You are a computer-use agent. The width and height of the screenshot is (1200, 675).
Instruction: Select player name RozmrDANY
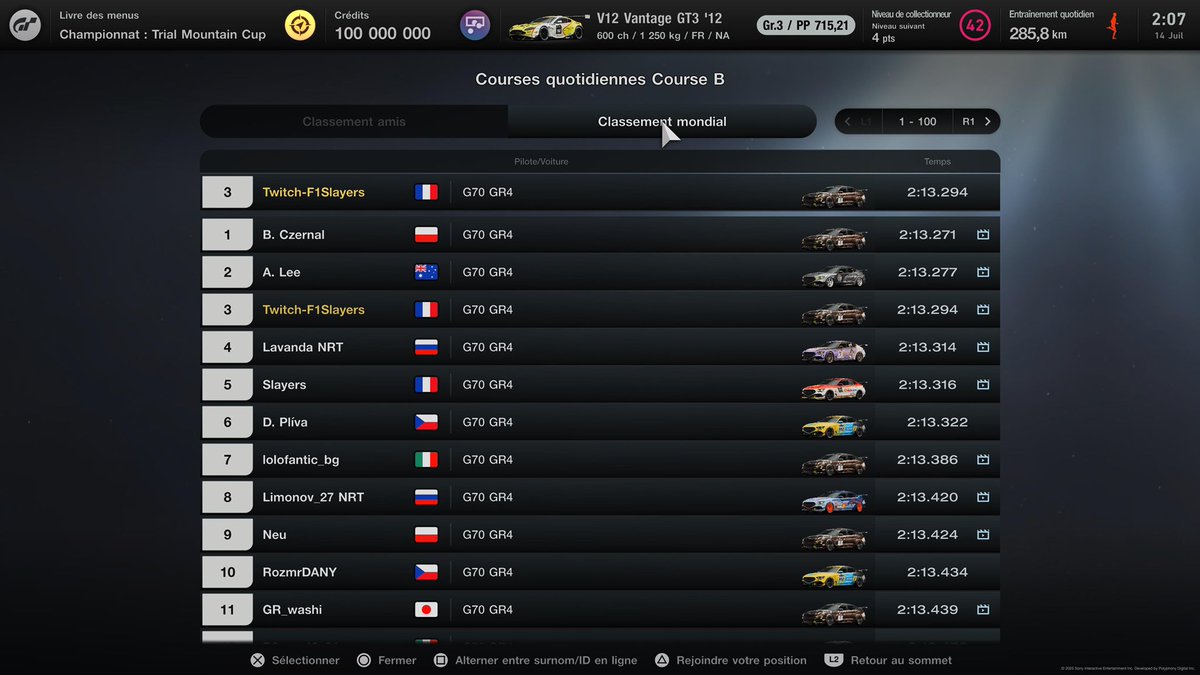(300, 572)
